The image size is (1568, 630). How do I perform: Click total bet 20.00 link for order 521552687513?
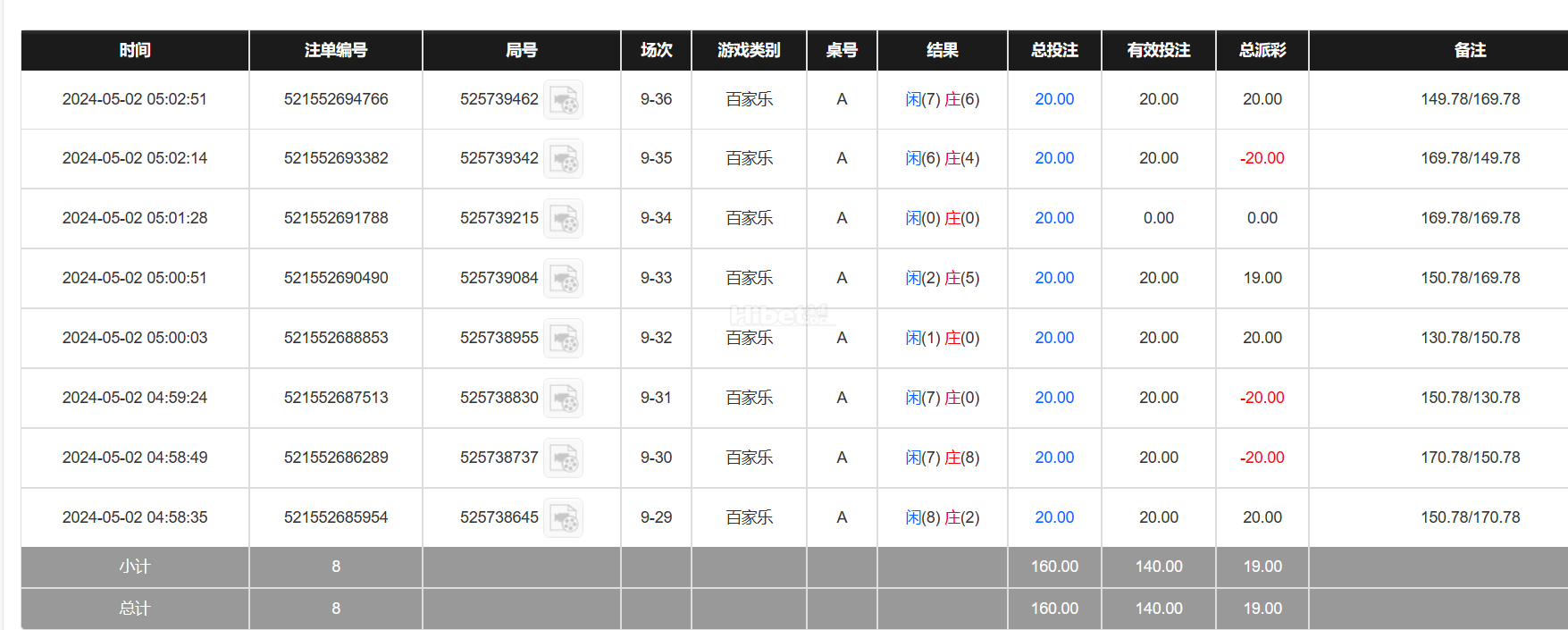click(x=1054, y=398)
